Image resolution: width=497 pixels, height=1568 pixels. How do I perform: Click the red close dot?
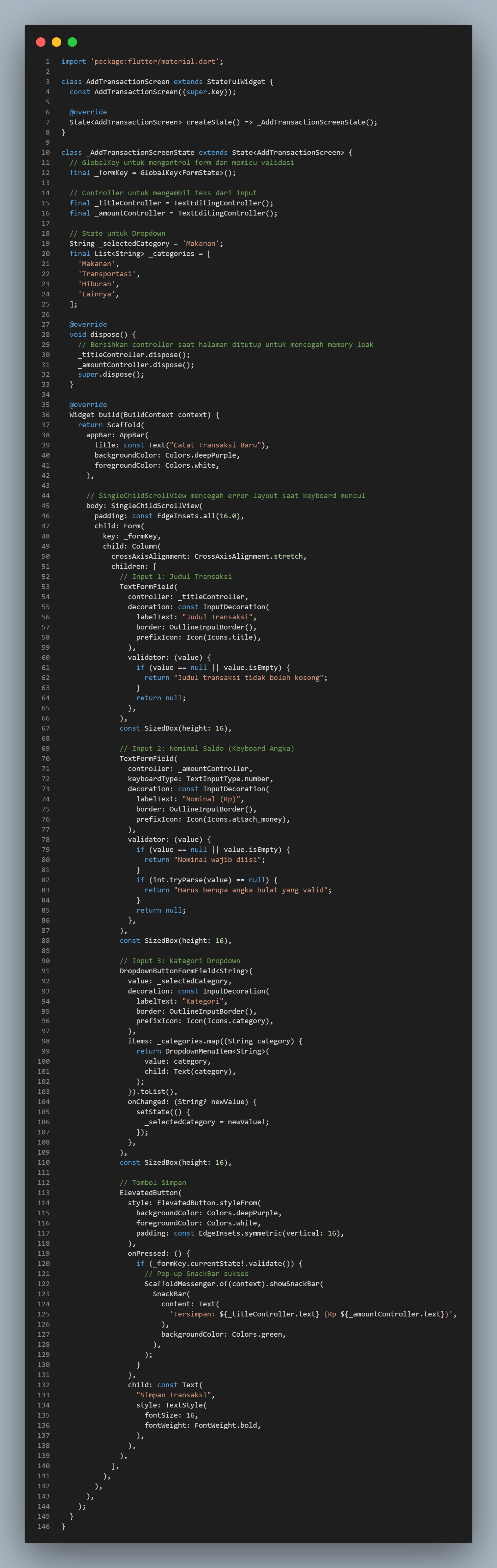(x=41, y=42)
